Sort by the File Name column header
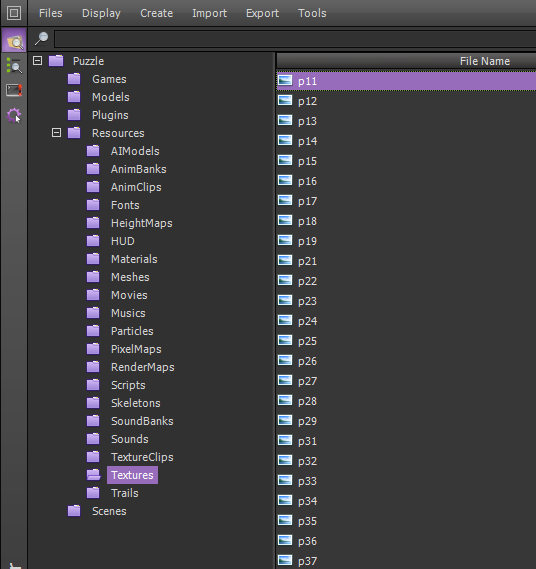536x569 pixels. point(406,61)
